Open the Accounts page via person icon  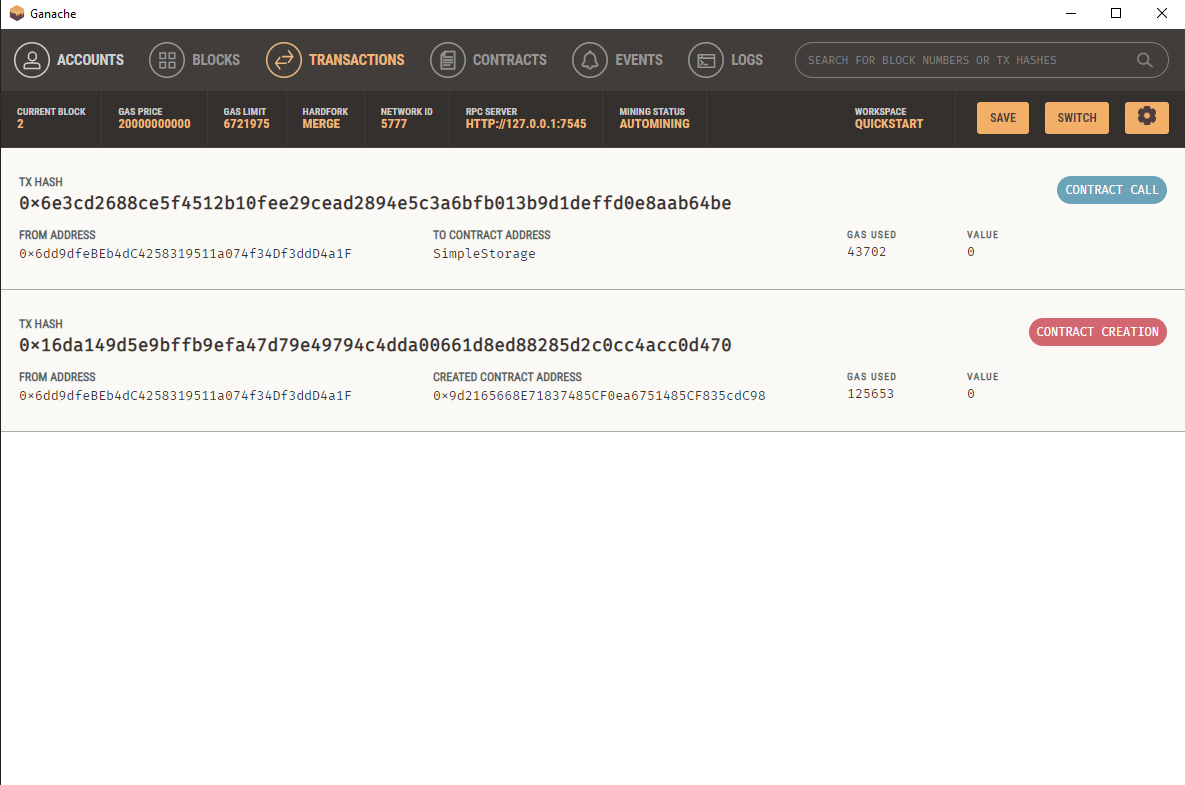click(x=32, y=60)
